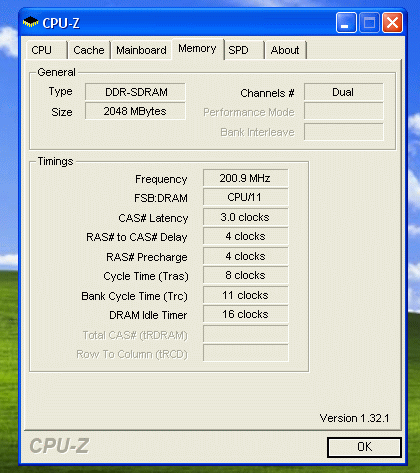420x473 pixels.
Task: Click the Frequency value 200.9 MHz
Action: pos(246,178)
